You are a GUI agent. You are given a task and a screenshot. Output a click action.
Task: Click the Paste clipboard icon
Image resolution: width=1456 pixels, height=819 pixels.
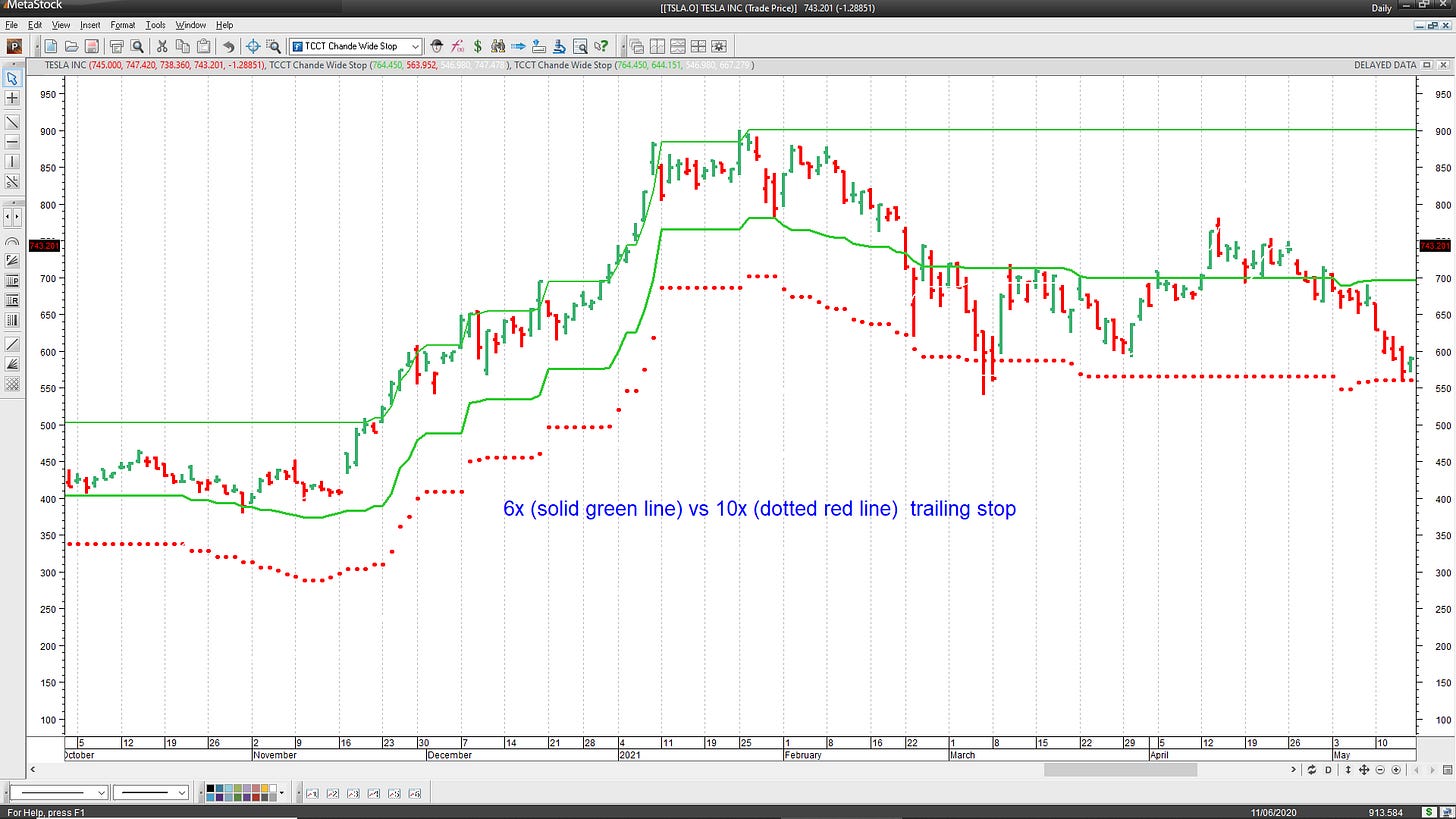coord(203,46)
